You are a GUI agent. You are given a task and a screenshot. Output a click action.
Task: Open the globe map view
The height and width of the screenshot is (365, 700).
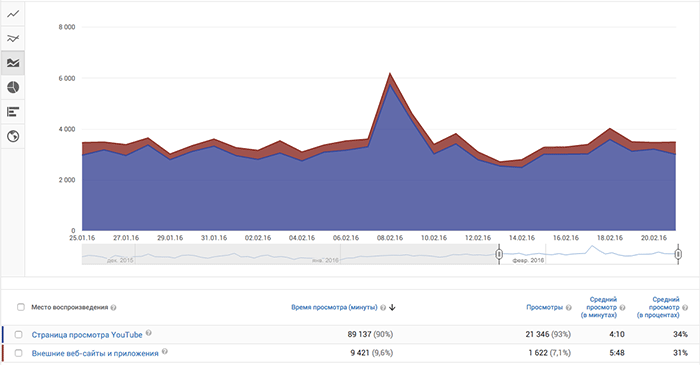(x=13, y=136)
